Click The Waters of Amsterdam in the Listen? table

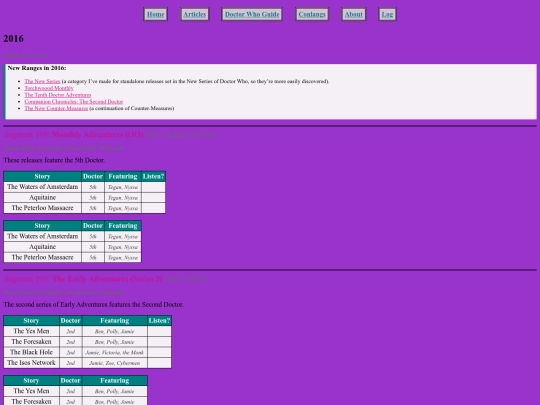pyautogui.click(x=43, y=187)
